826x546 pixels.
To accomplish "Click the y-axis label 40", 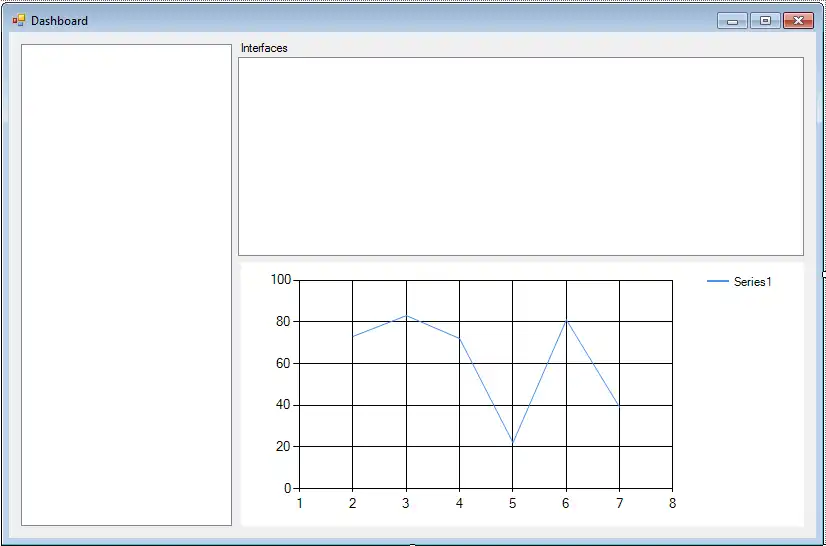I will point(283,405).
